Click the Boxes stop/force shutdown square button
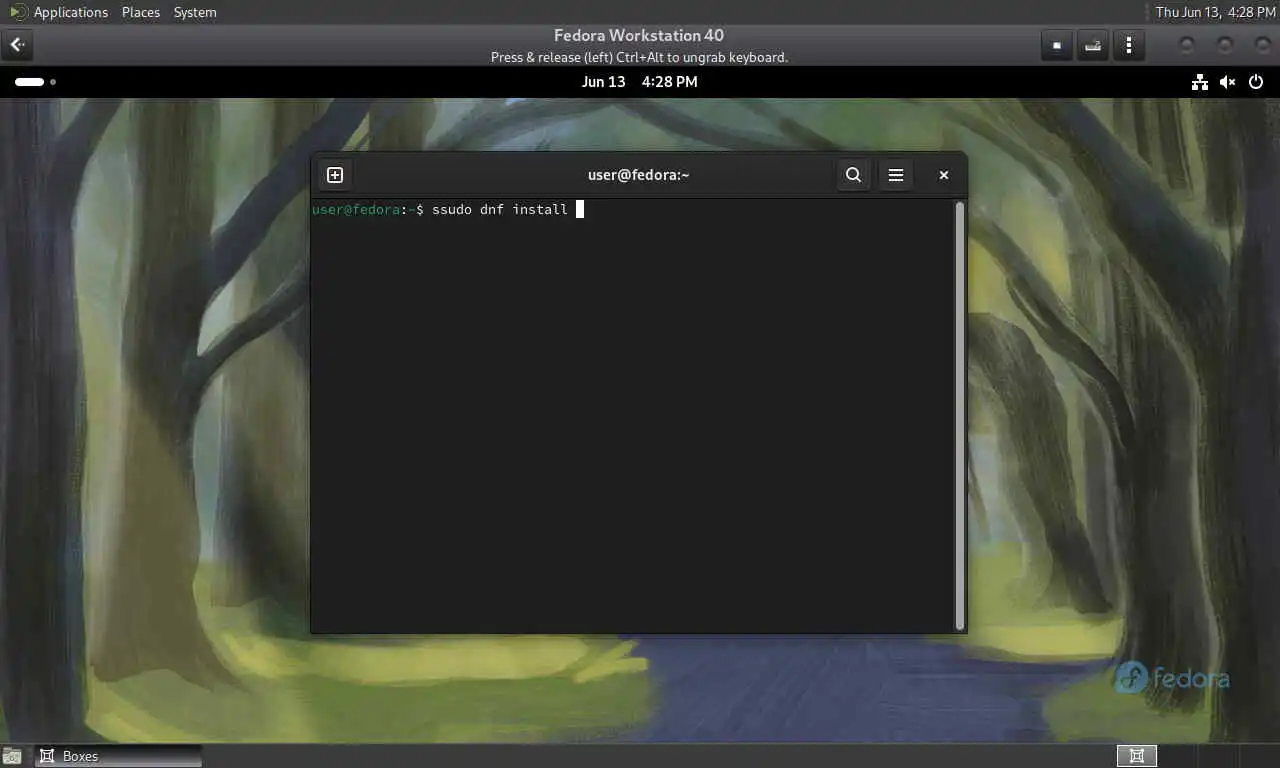Image resolution: width=1280 pixels, height=768 pixels. tap(1056, 45)
